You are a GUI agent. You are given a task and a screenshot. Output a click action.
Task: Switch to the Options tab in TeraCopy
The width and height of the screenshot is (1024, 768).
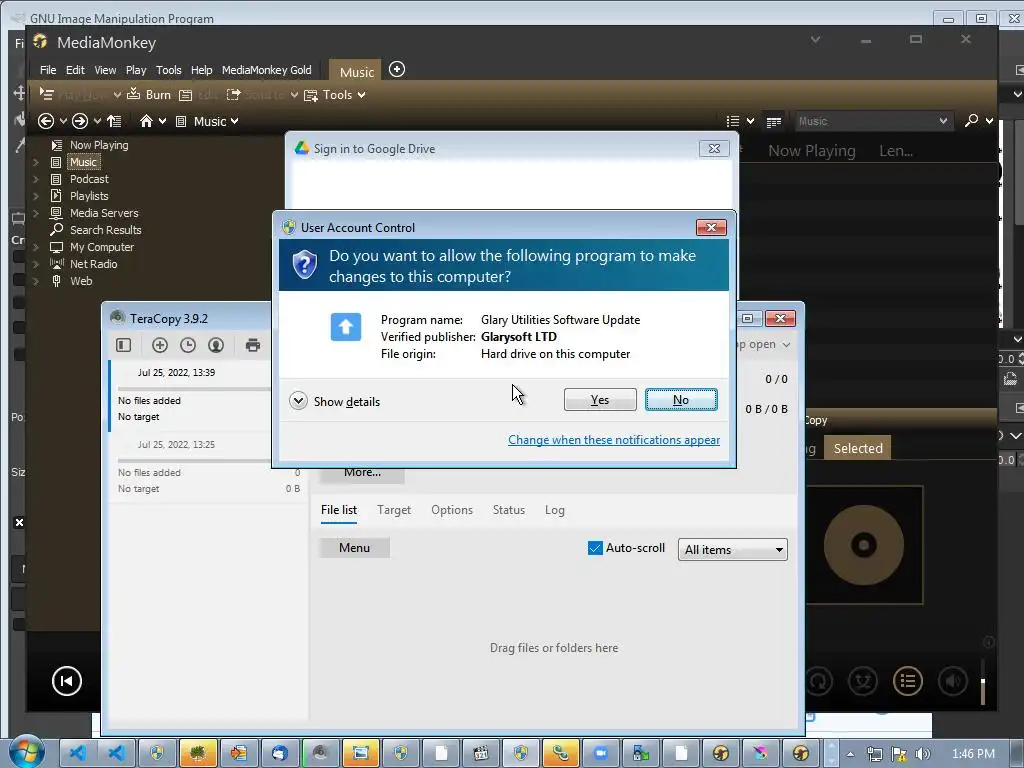[452, 510]
